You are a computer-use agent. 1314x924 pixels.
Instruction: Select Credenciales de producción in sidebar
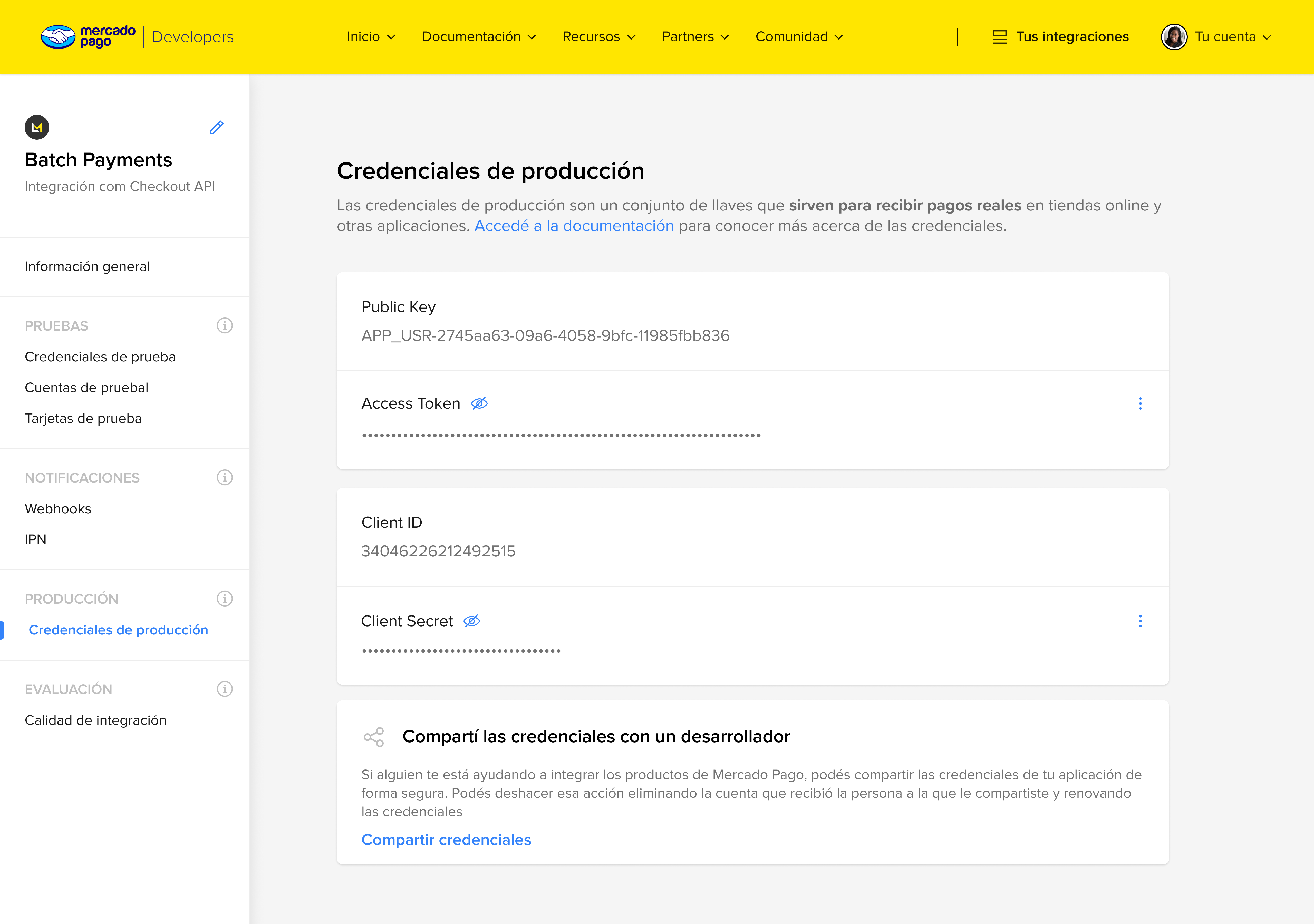[x=119, y=630]
